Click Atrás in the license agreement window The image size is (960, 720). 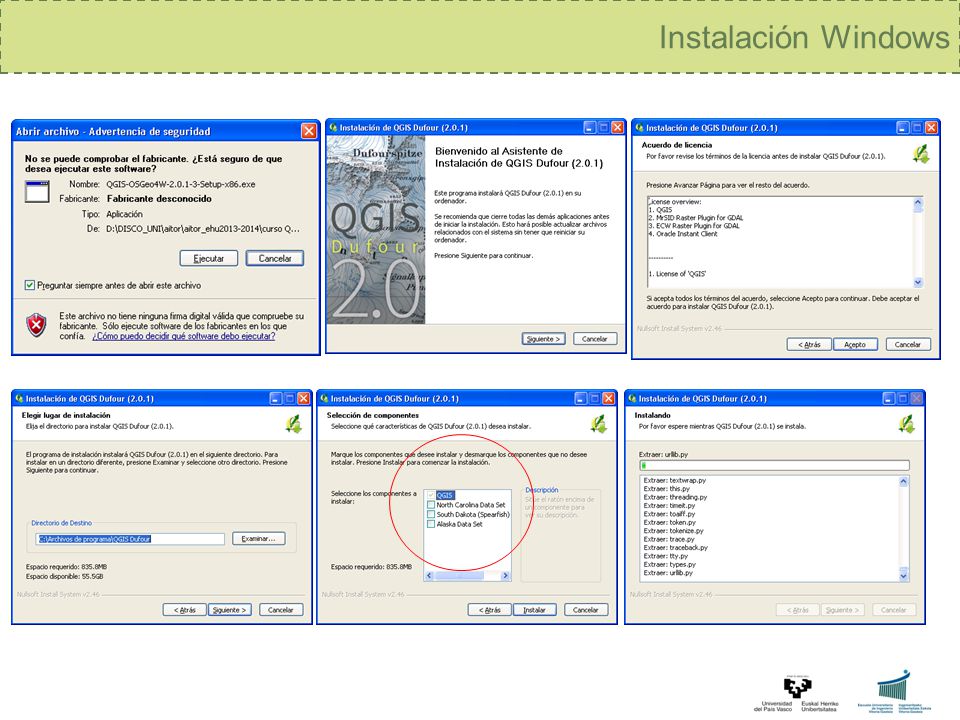(x=809, y=344)
